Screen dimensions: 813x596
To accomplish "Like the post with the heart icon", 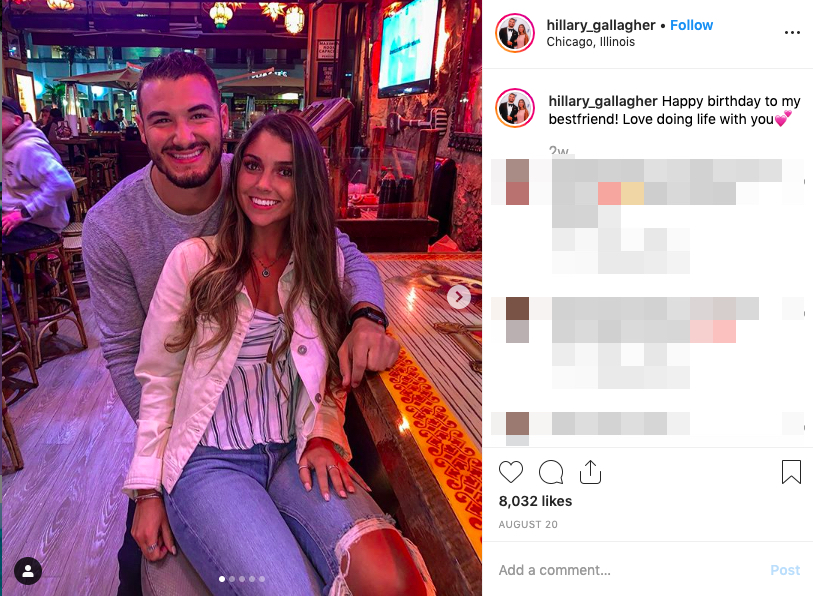I will click(x=511, y=472).
